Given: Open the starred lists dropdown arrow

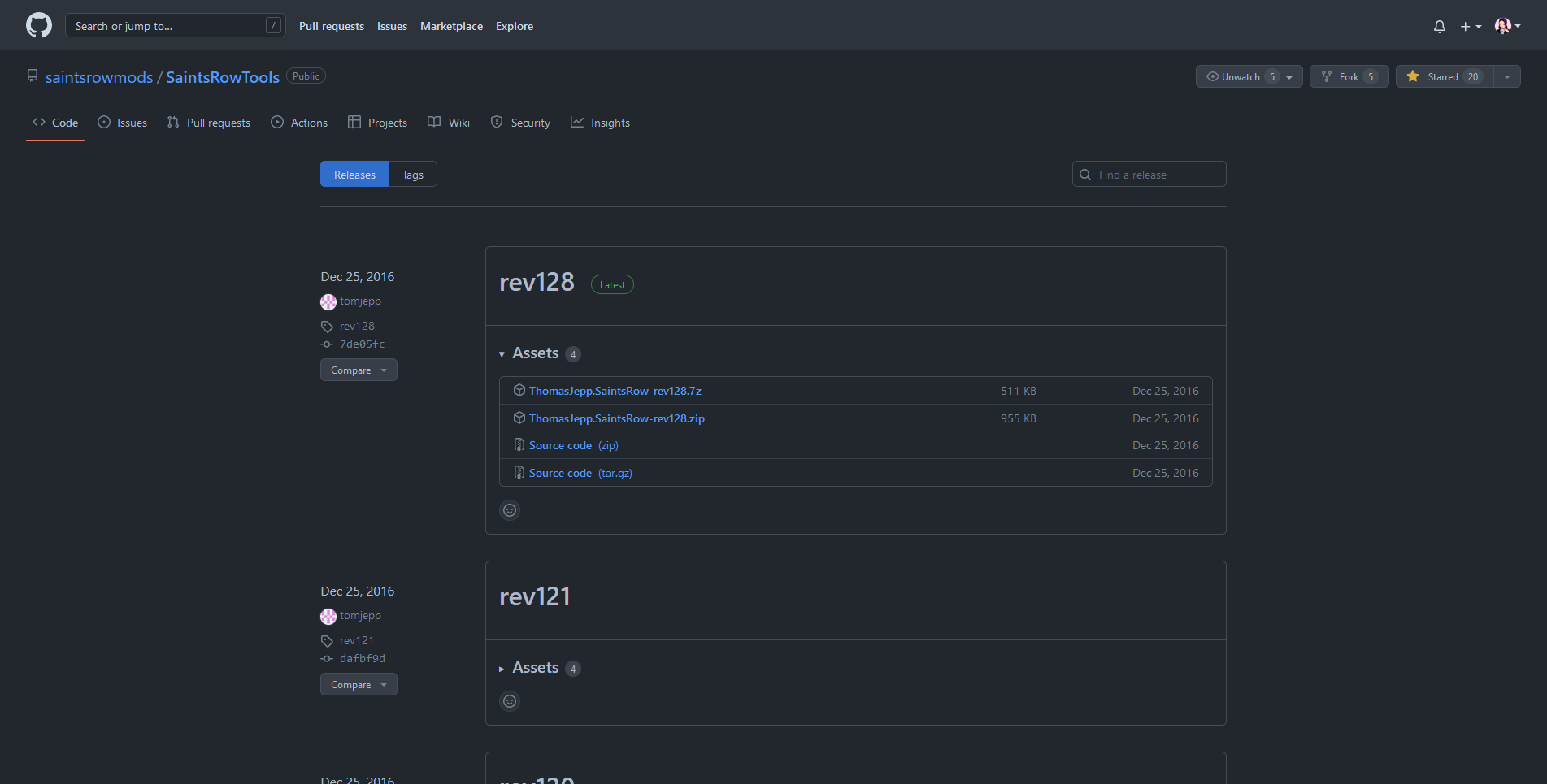Looking at the screenshot, I should pos(1507,76).
